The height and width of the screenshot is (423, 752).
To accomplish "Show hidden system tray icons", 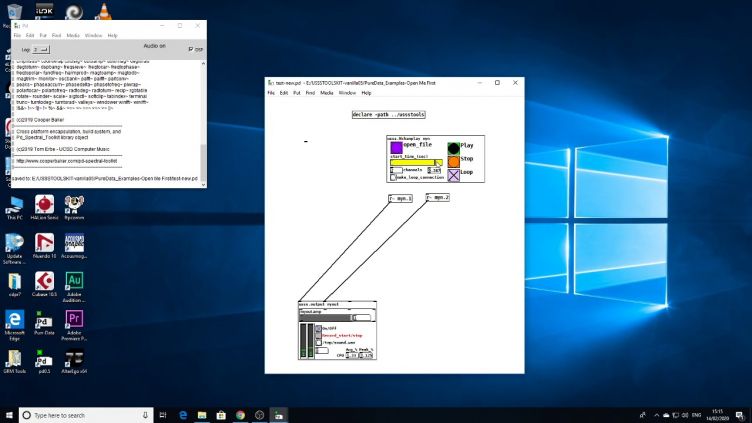I will (657, 415).
